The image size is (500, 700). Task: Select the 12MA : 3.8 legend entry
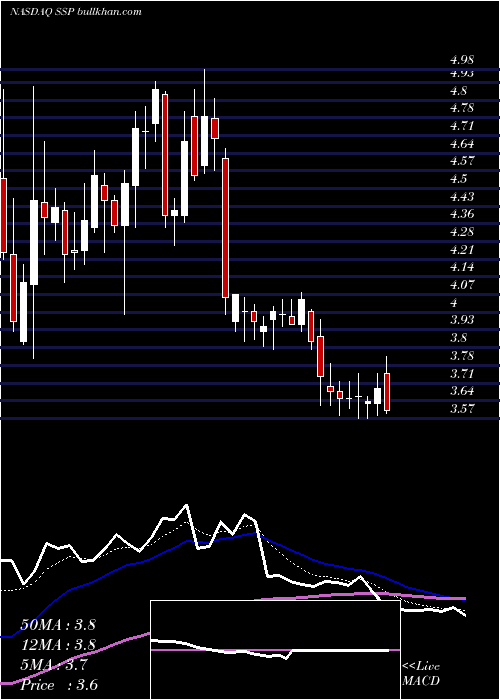tap(58, 645)
